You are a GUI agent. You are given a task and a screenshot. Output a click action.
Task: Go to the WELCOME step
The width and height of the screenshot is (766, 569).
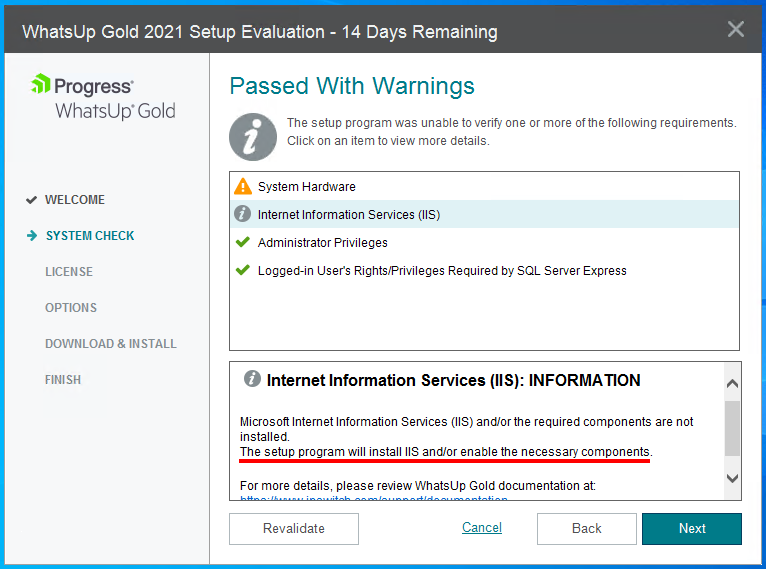pos(75,200)
